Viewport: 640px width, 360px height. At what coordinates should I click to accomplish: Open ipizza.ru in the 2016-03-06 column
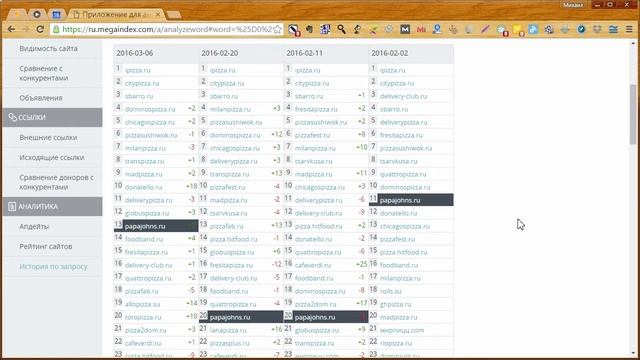[138, 70]
